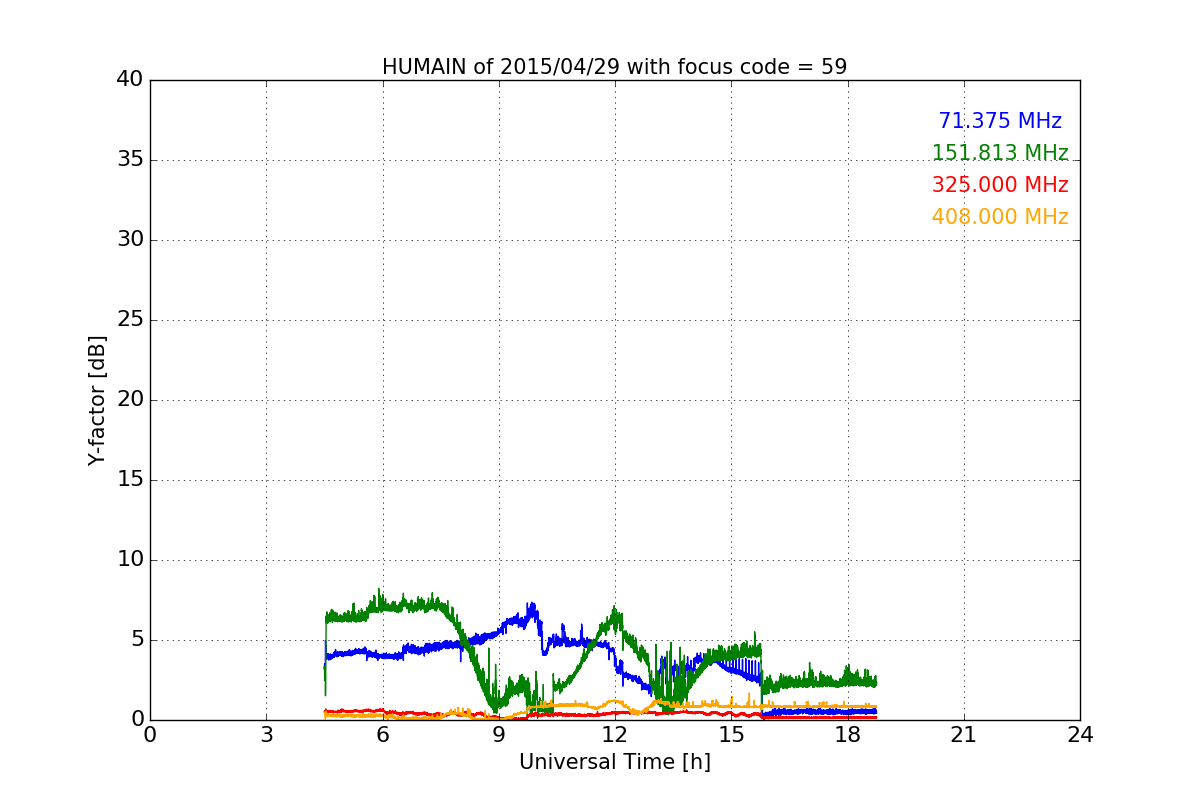
Task: Click x-axis tick label '6'
Action: click(x=383, y=735)
